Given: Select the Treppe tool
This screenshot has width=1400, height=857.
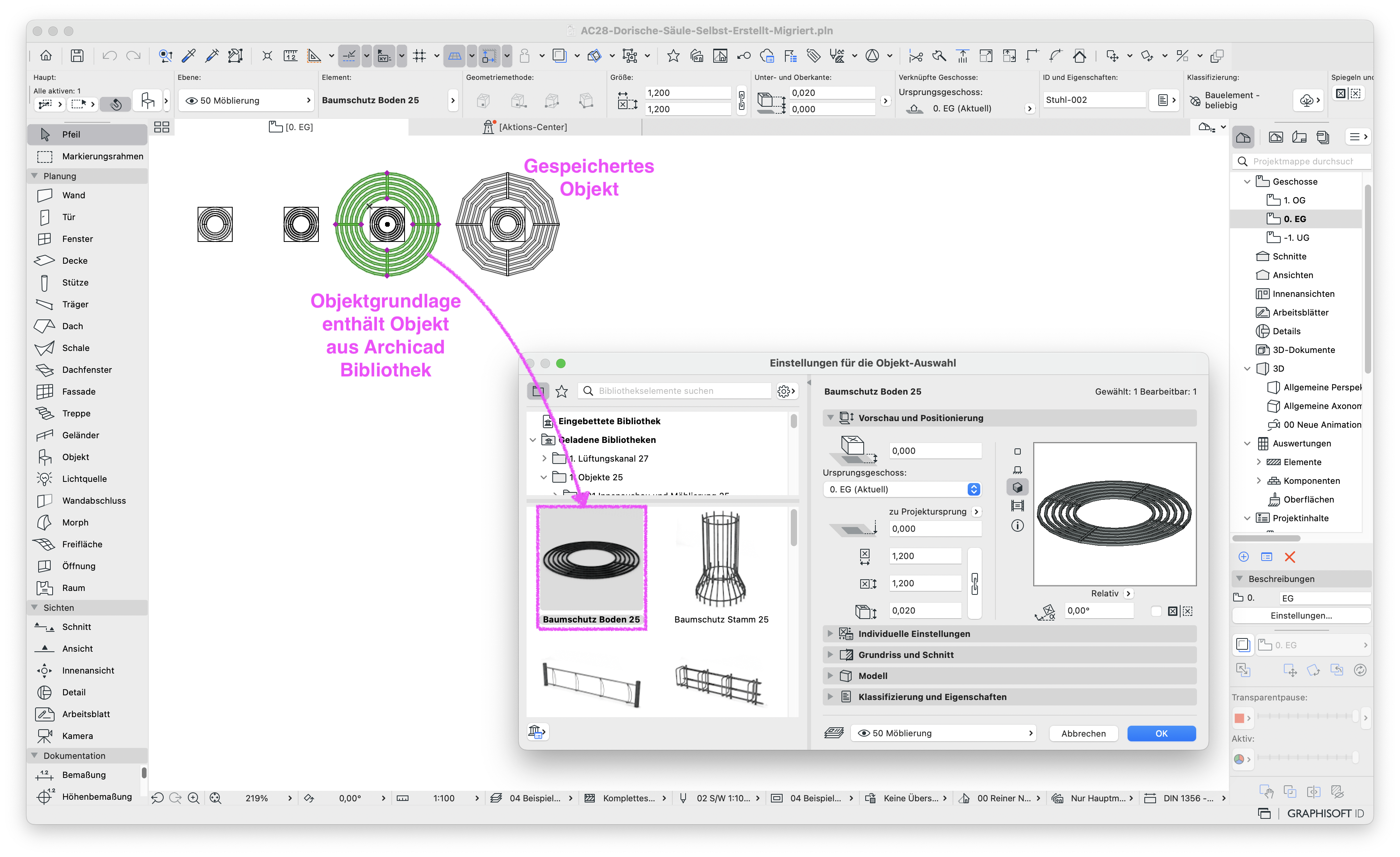Looking at the screenshot, I should point(87,413).
